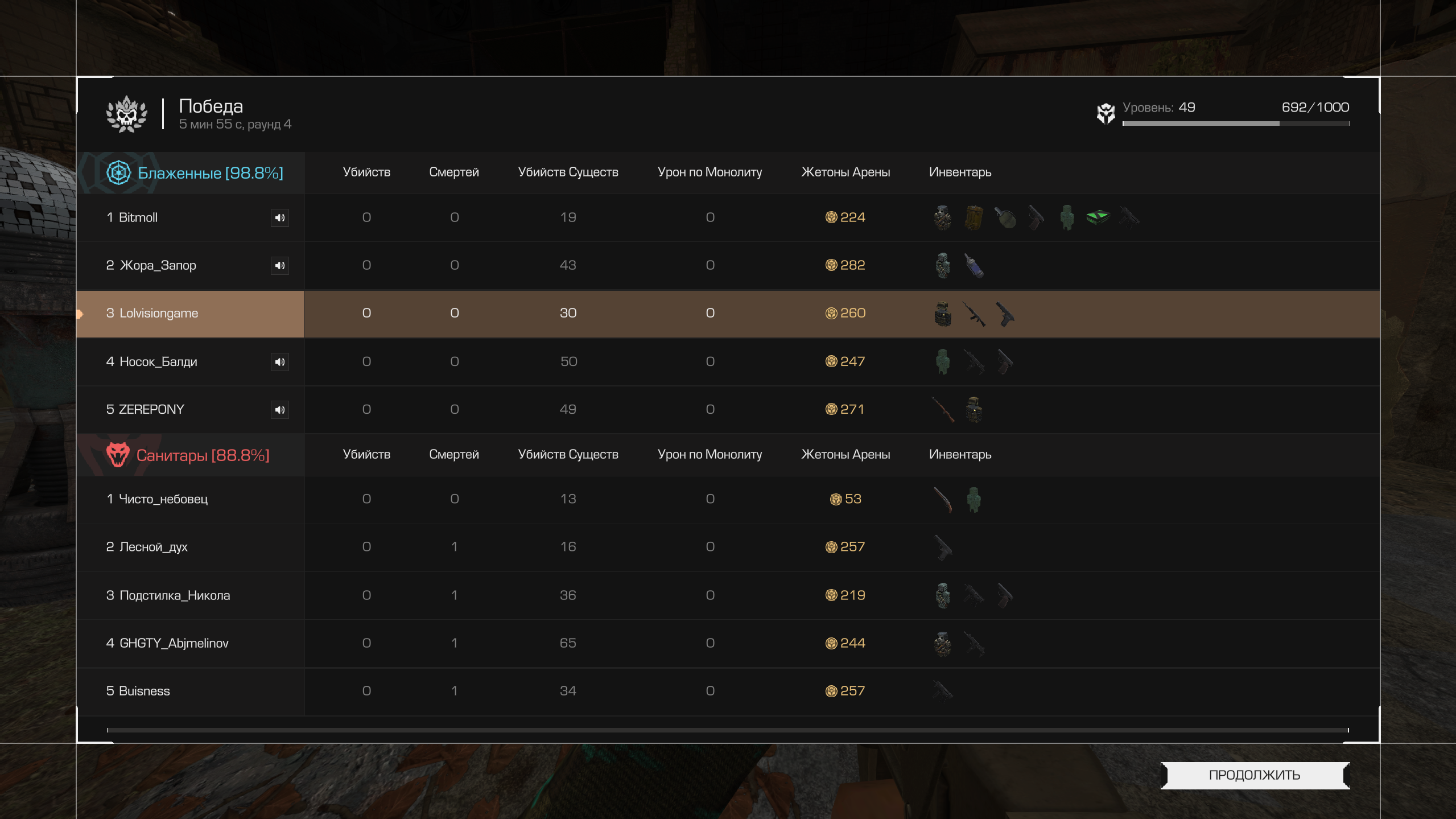Click the skull wreath victory emblem

click(x=127, y=114)
